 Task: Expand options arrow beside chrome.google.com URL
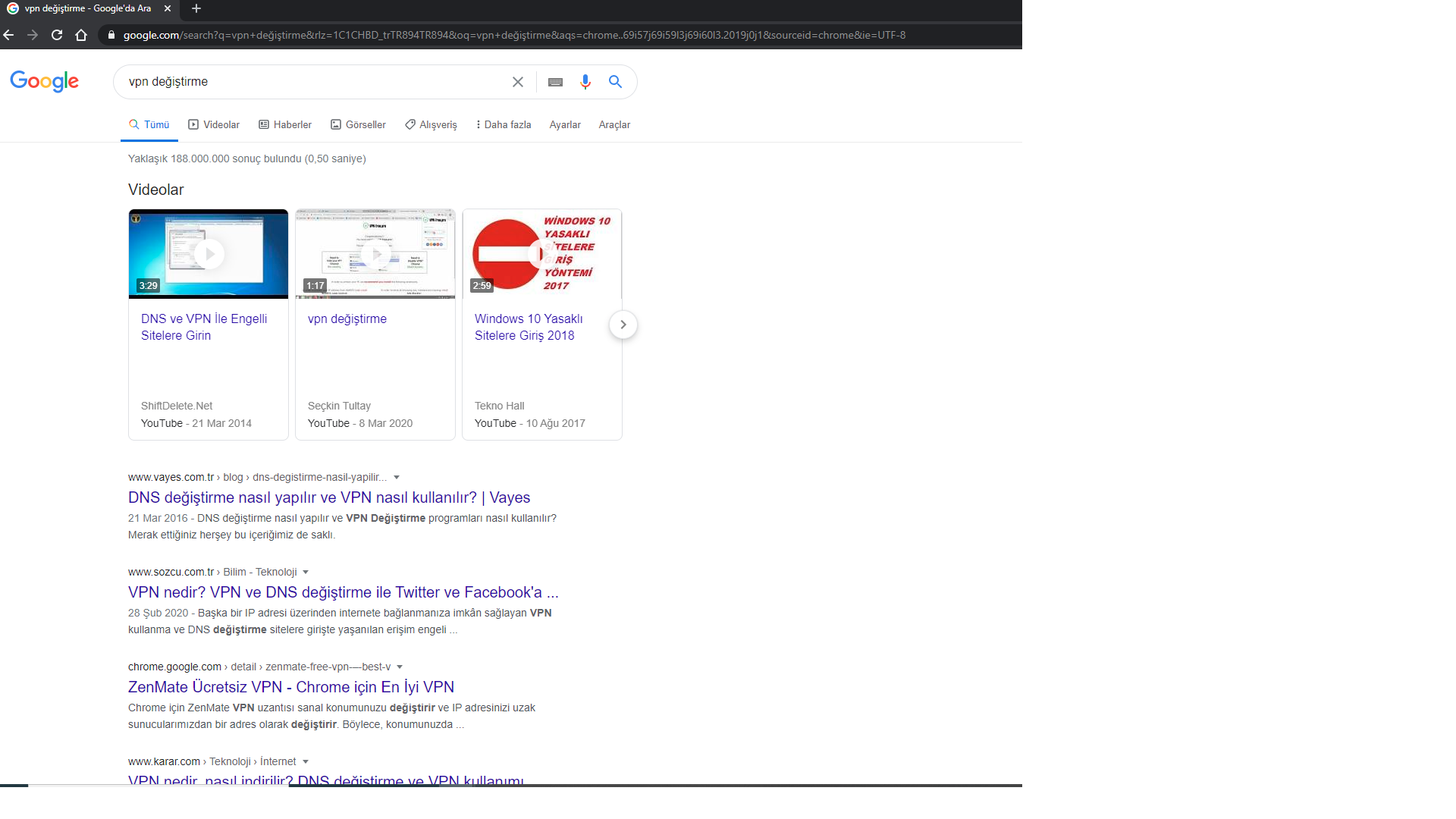pos(400,667)
